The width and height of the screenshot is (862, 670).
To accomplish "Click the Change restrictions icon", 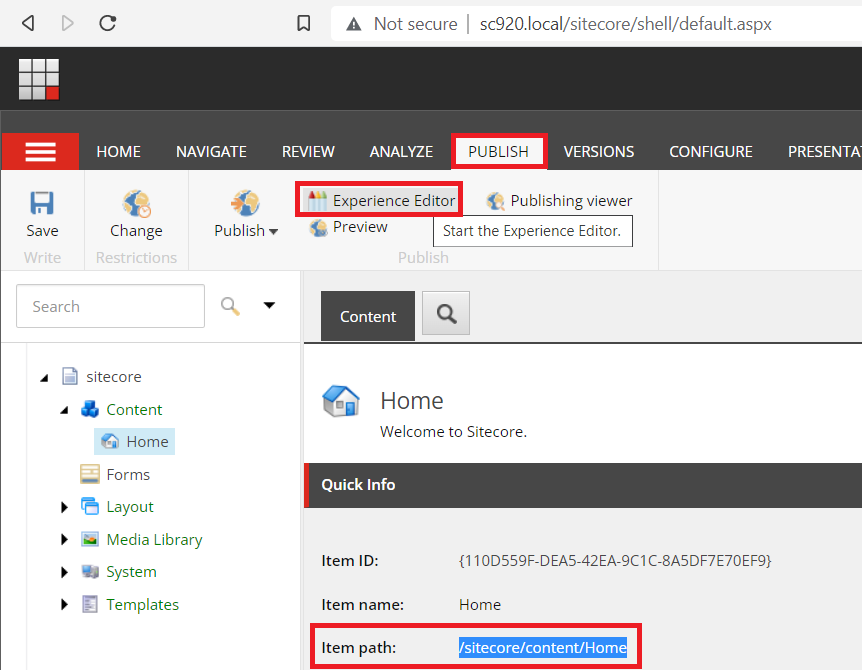I will coord(136,205).
